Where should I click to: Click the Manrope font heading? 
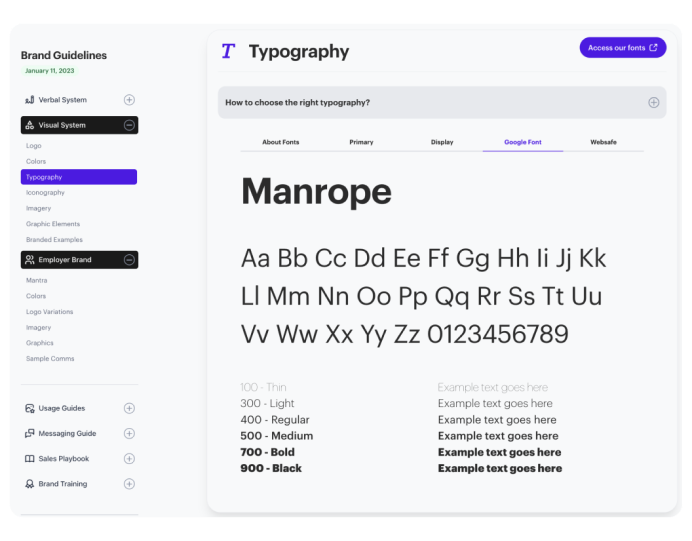pyautogui.click(x=316, y=192)
